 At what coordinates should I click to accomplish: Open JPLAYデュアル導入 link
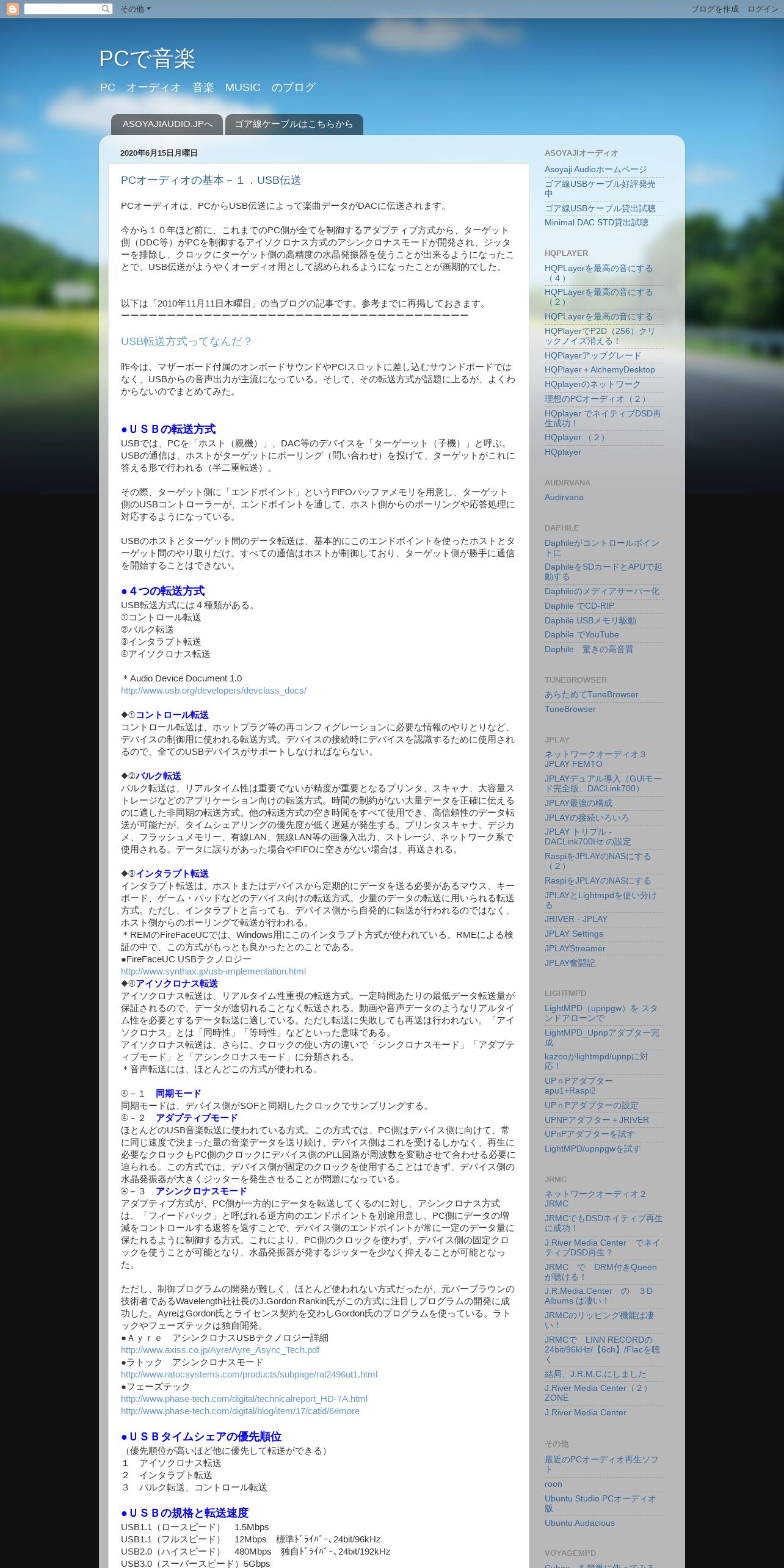coord(603,783)
